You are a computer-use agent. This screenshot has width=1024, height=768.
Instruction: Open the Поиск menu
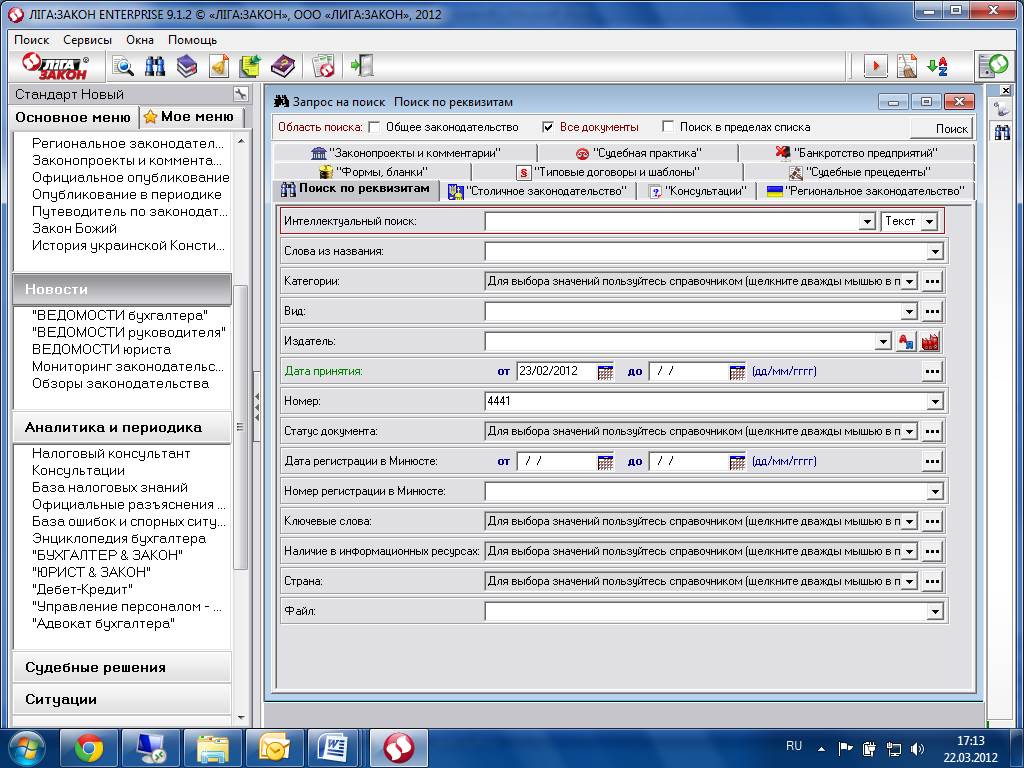pos(31,40)
